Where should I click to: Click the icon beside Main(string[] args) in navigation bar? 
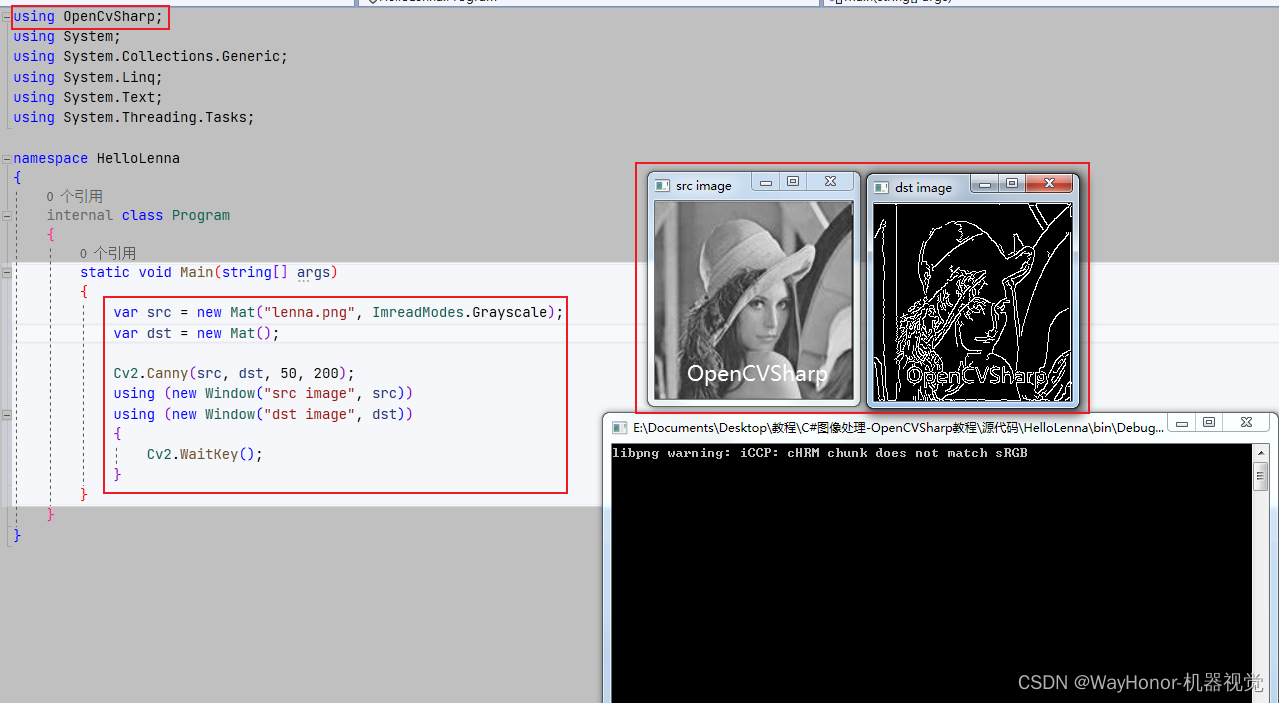click(x=839, y=2)
